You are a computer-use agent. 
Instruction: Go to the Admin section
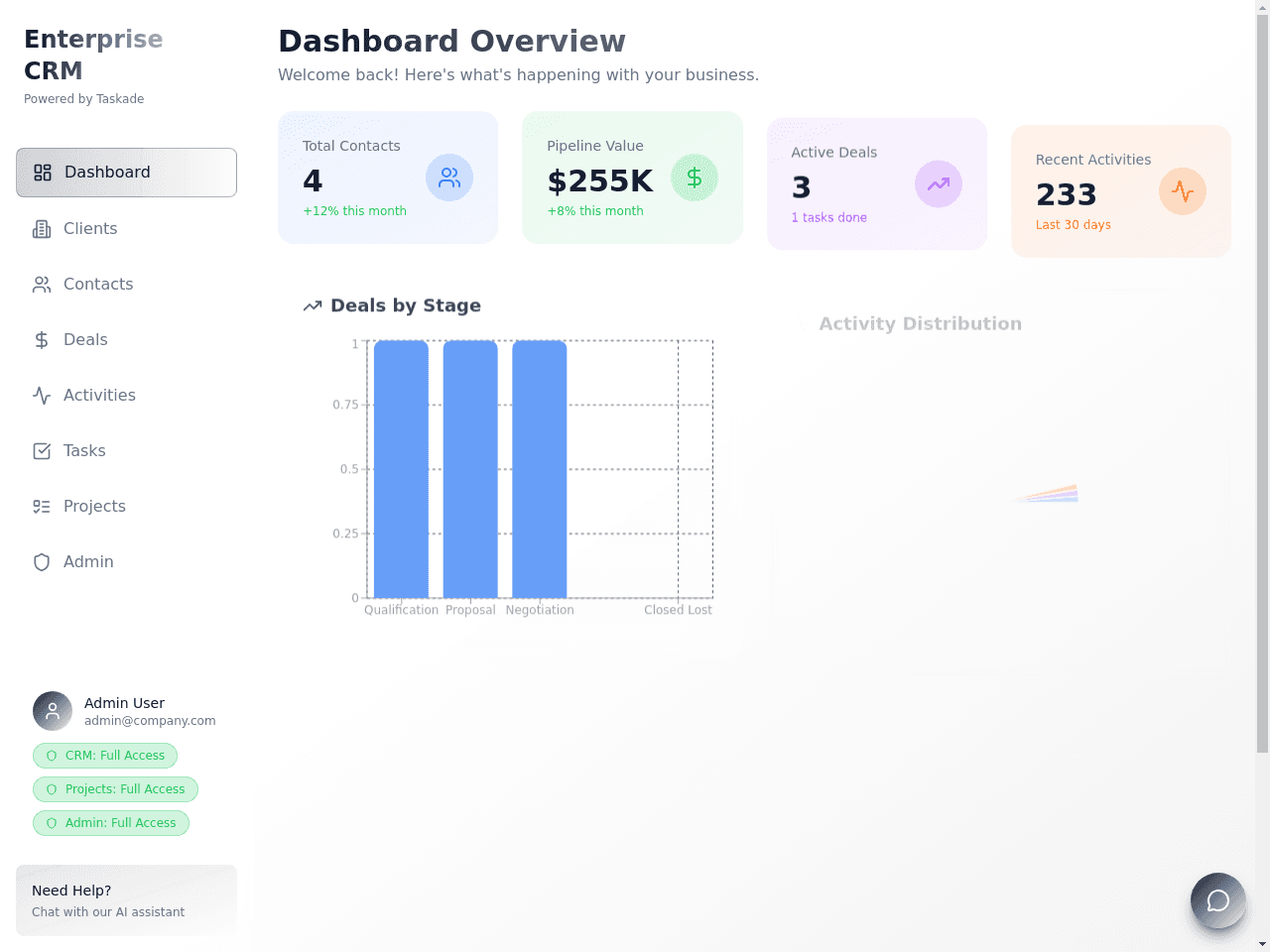point(126,562)
